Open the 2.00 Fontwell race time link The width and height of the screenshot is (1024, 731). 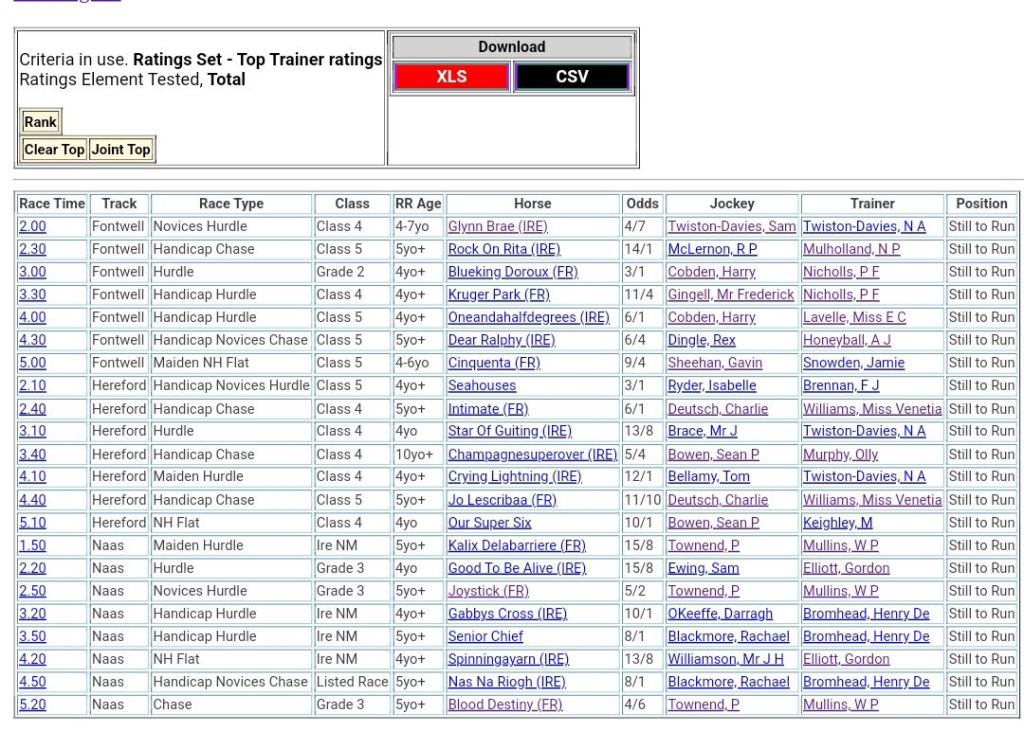click(32, 227)
